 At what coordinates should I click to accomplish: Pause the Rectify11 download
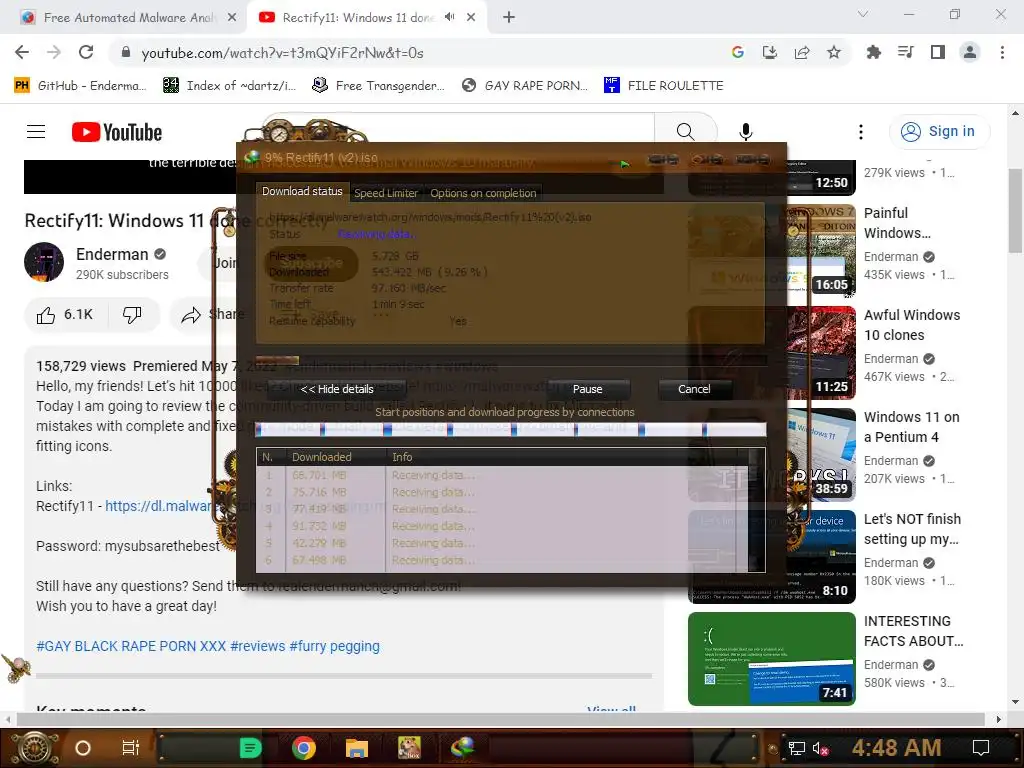588,389
